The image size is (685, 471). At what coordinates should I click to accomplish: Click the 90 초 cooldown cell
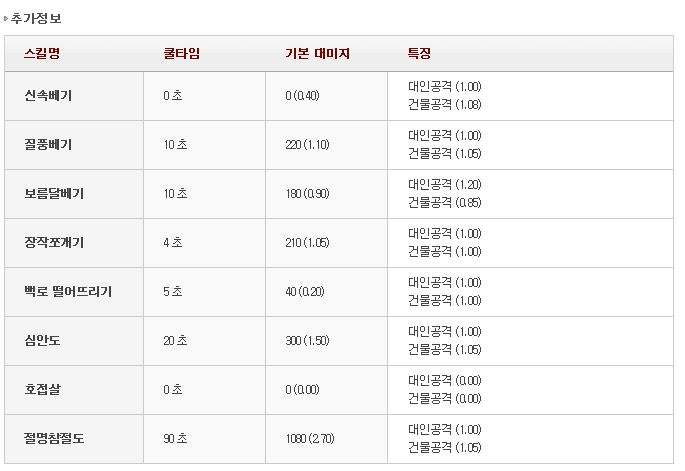pos(175,439)
